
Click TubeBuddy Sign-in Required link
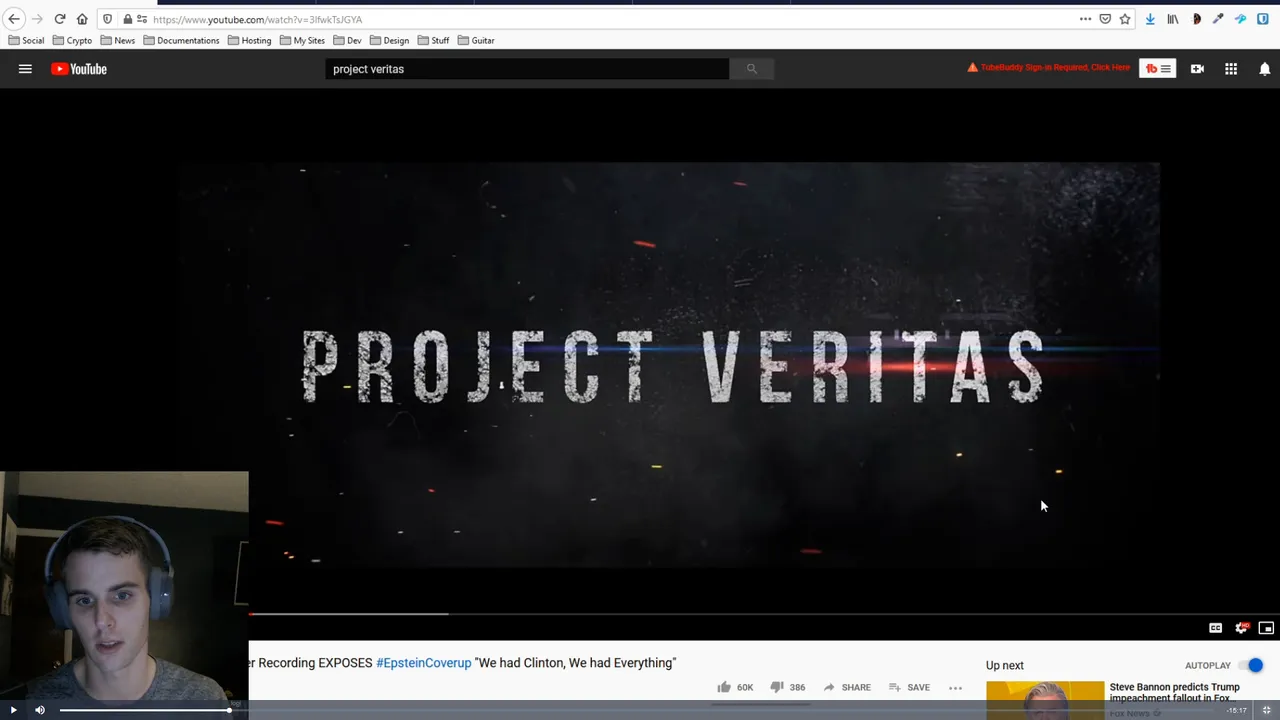[x=1048, y=68]
